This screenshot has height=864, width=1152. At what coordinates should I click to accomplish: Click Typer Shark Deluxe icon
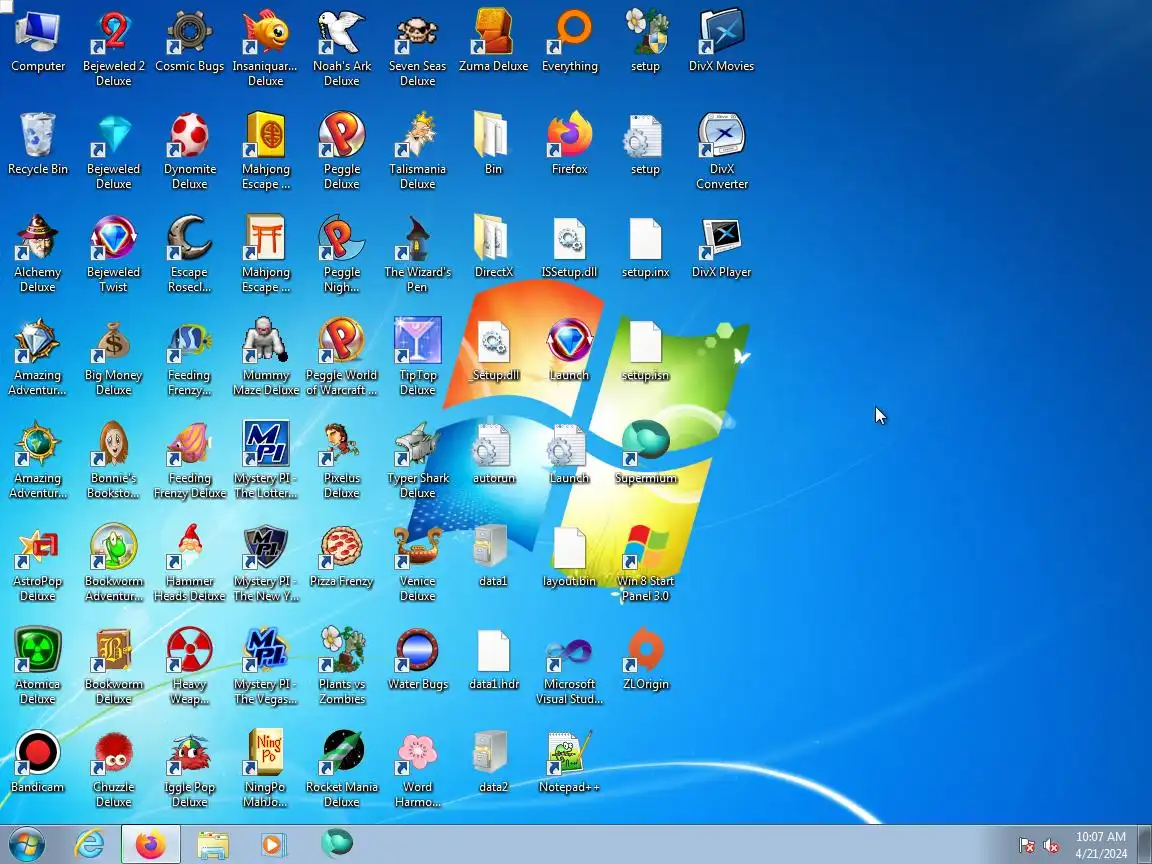417,444
